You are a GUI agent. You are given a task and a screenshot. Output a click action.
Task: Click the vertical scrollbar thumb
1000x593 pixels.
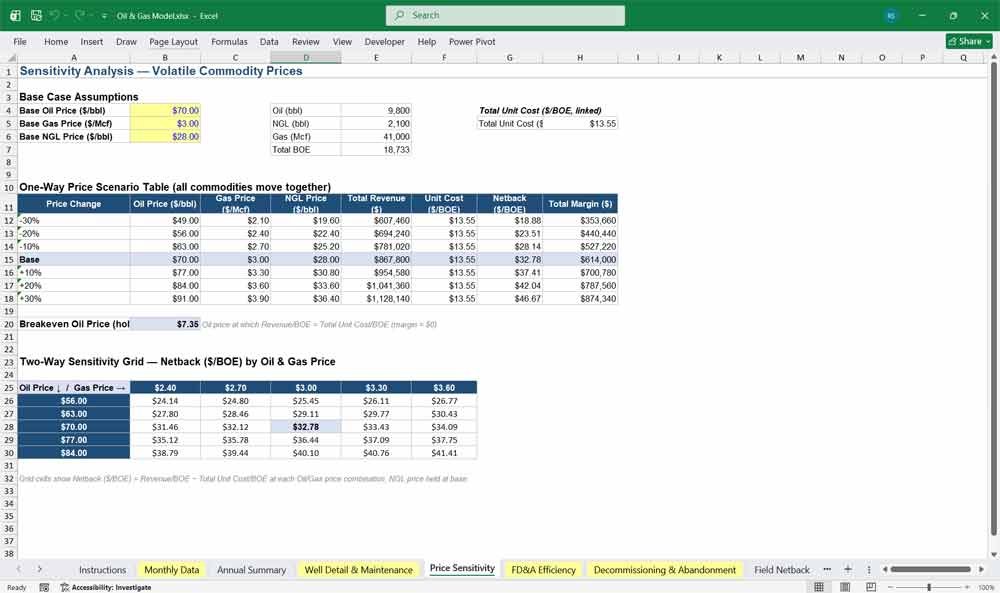tap(994, 298)
